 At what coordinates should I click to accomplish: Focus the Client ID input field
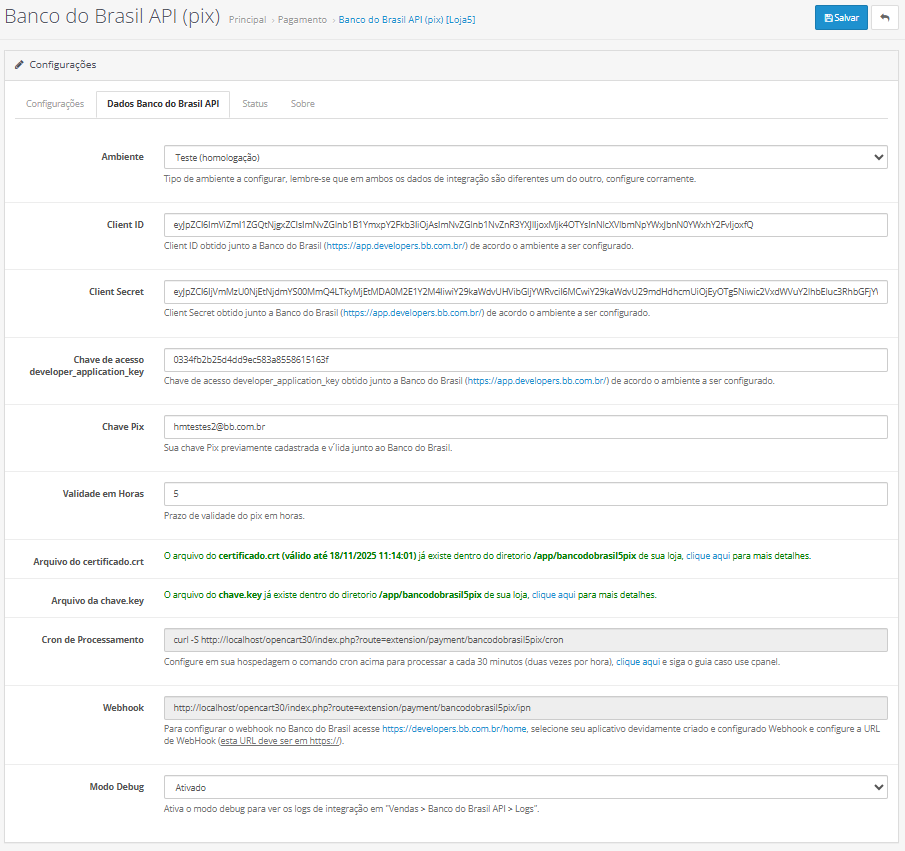click(x=525, y=225)
